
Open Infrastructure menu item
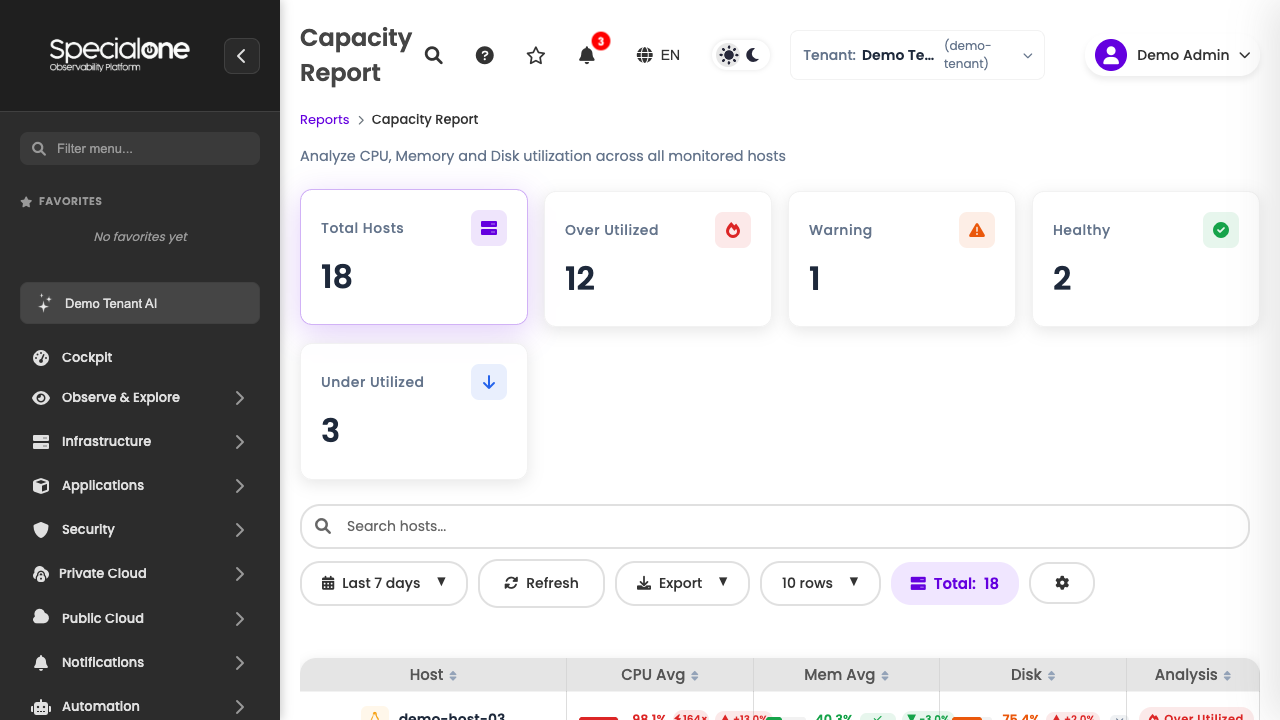tap(140, 441)
